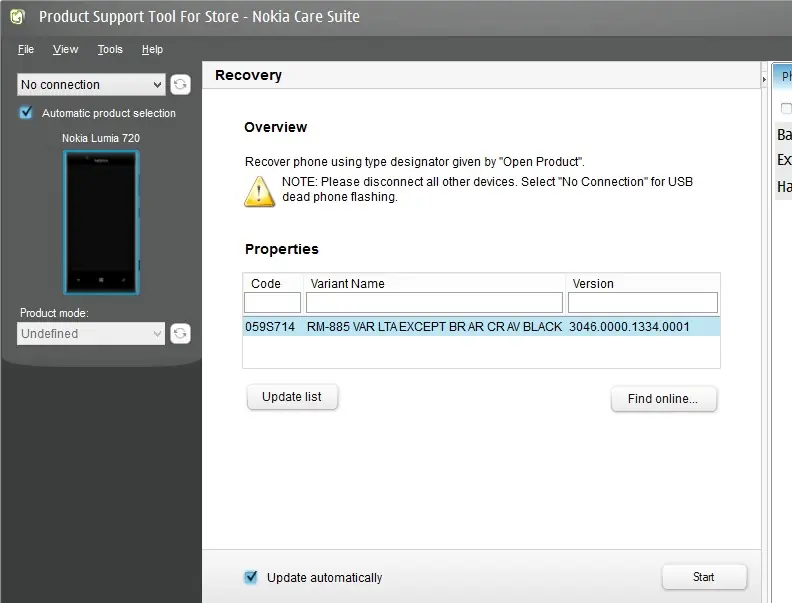Select the Nokia Lumia 720 phone image

tap(101, 222)
